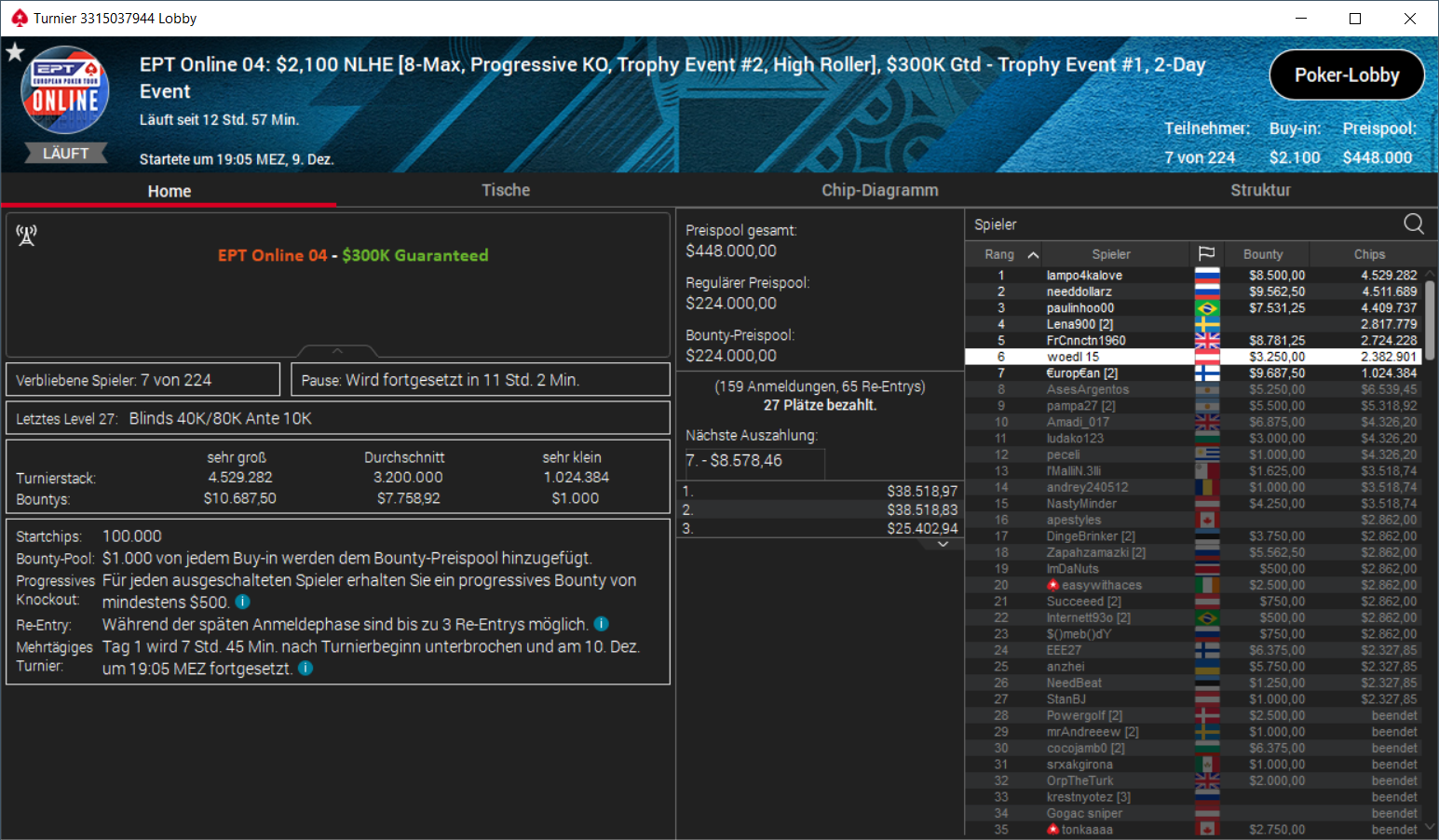Click the favorite star icon

point(15,52)
